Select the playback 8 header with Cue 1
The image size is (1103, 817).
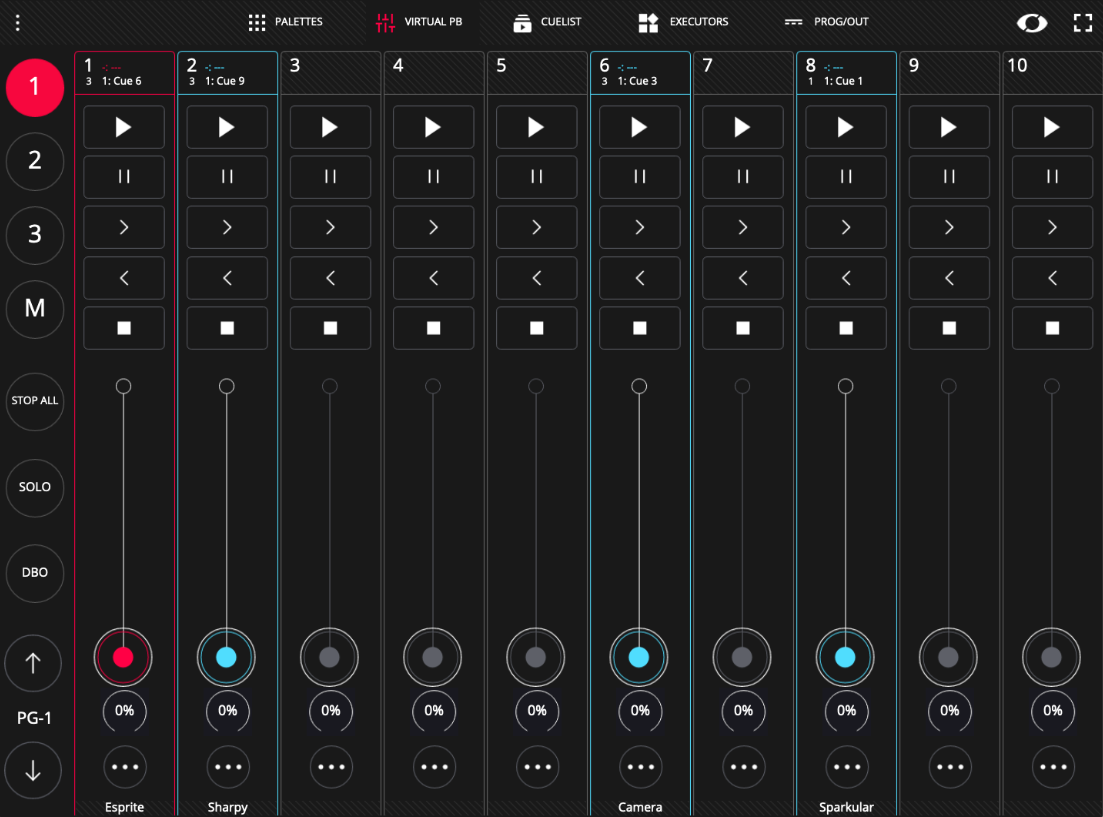[846, 72]
